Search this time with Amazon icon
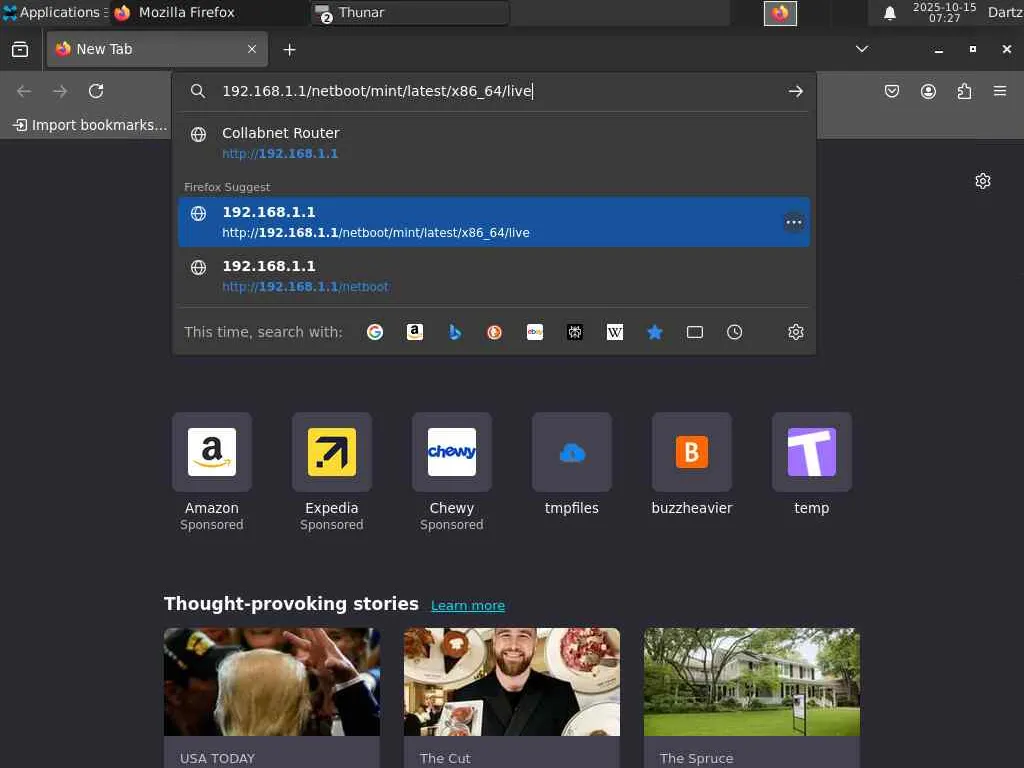Screen dimensions: 1024x768 pos(415,332)
